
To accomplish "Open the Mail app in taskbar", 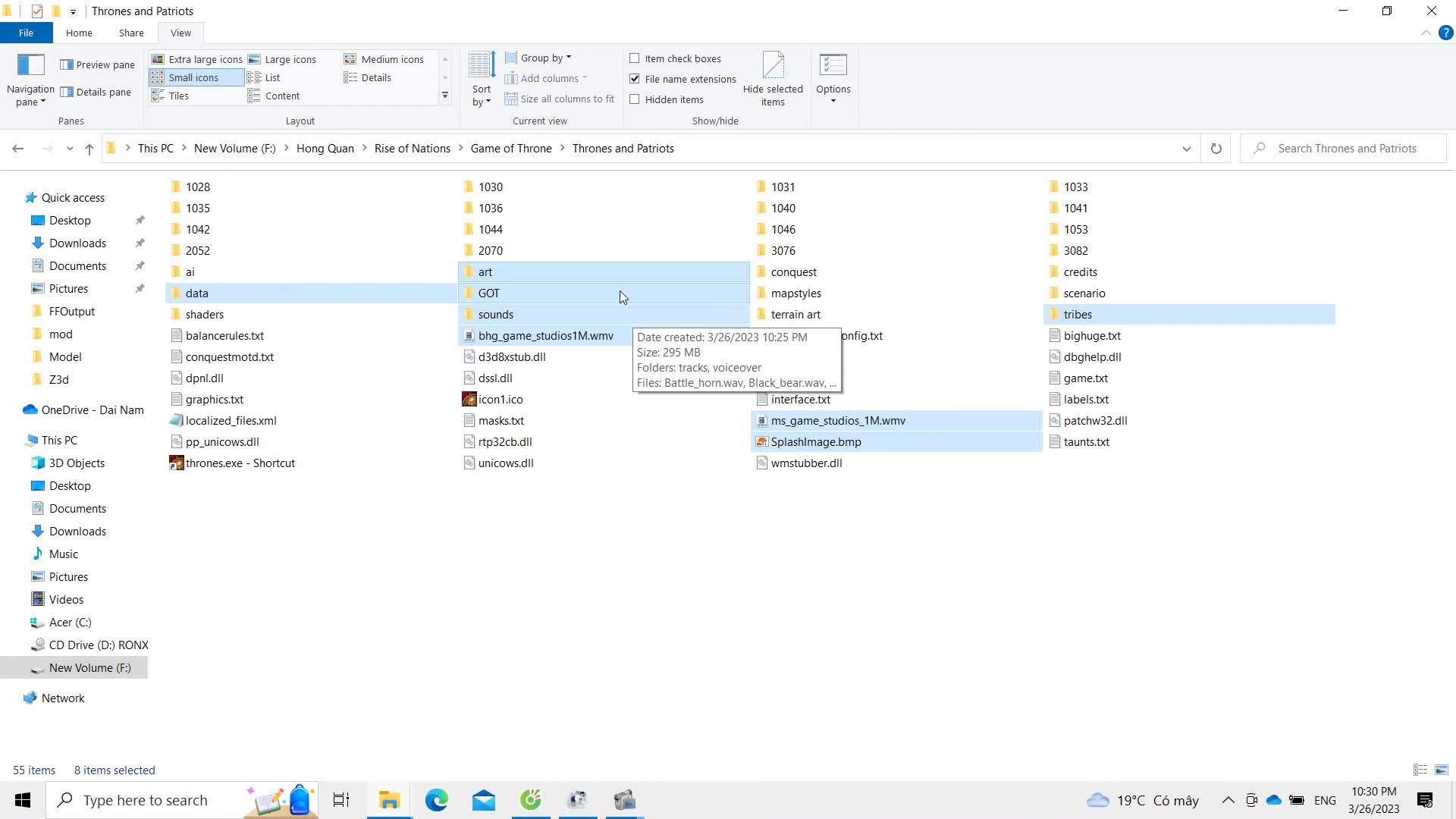I will pos(484,800).
